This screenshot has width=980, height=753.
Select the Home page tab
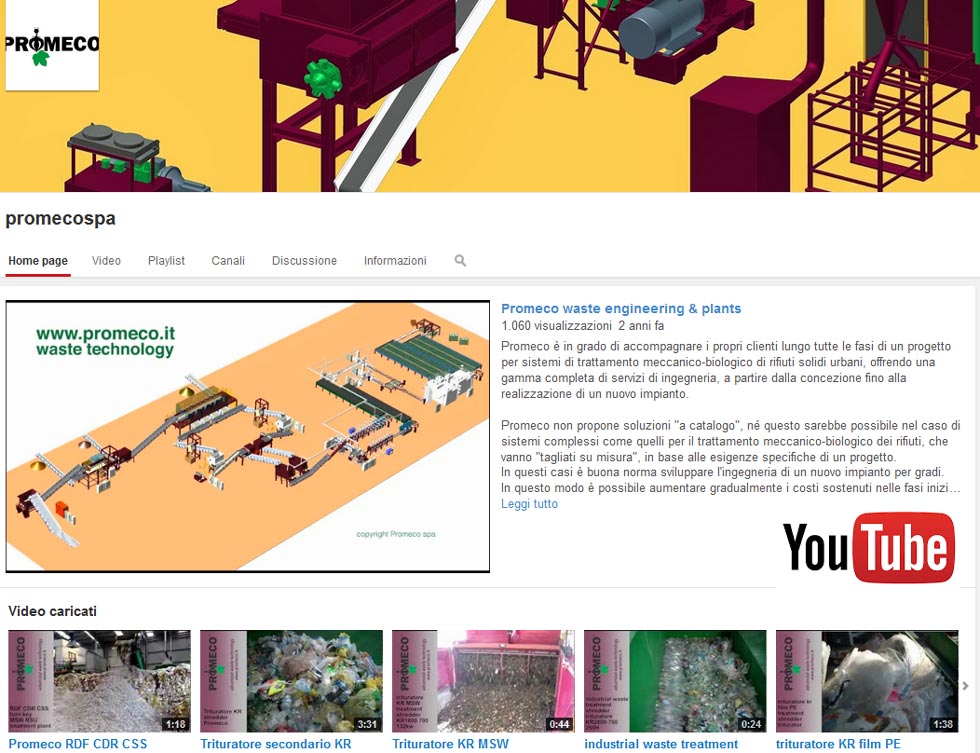coord(38,259)
